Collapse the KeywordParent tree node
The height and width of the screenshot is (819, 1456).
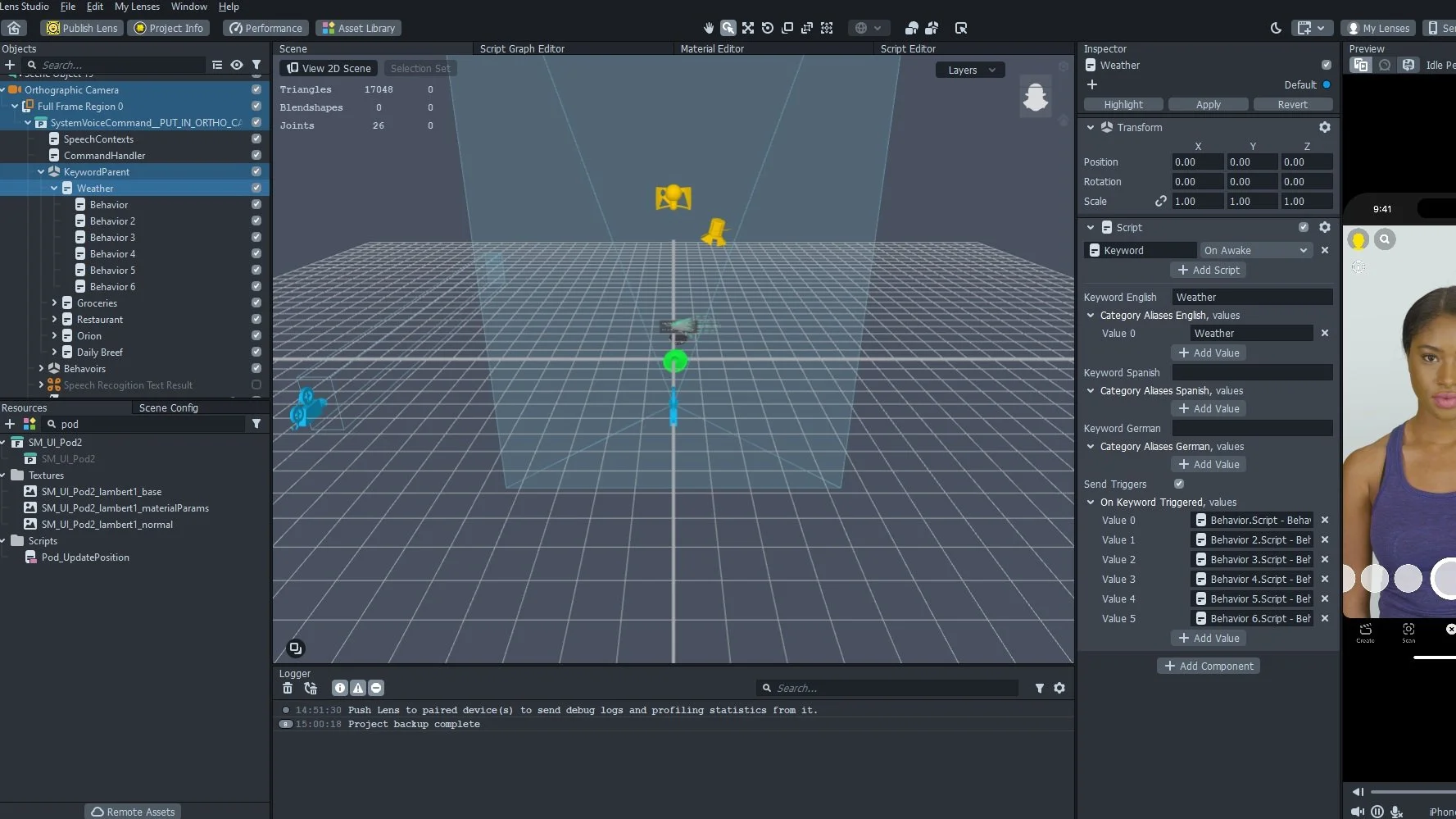[41, 171]
